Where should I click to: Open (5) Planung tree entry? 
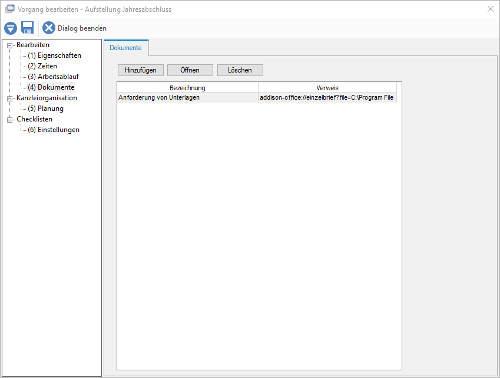coord(45,109)
